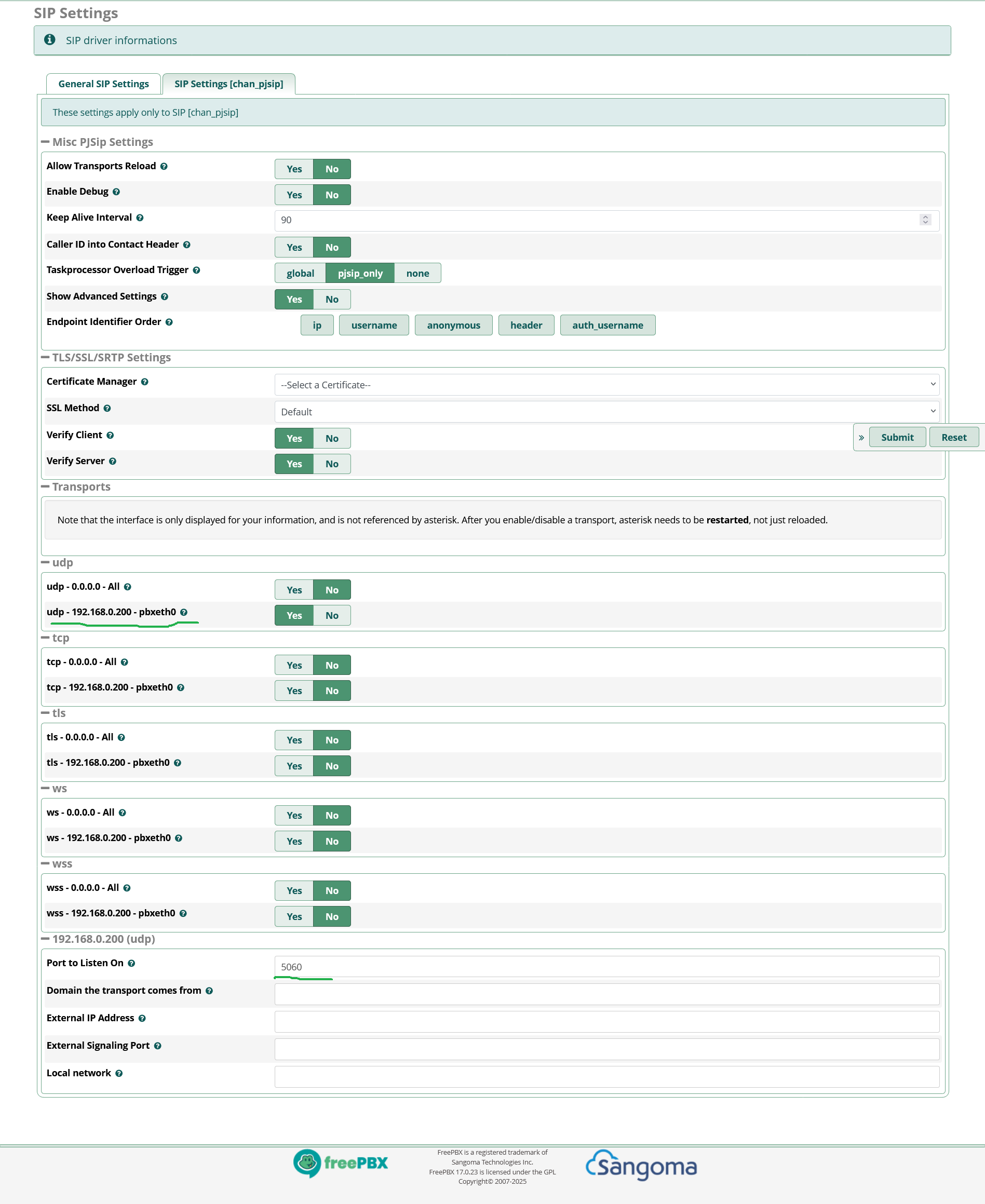
Task: Click the Reset button
Action: pos(953,438)
